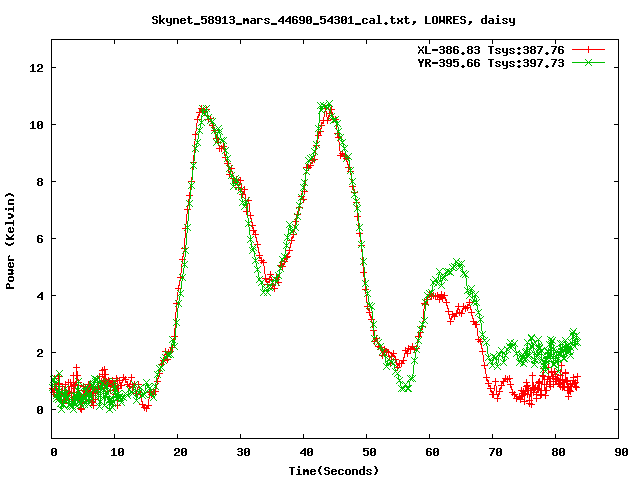640x480 pixels.
Task: Click the x-axis tick label 70
Action: pos(495,452)
